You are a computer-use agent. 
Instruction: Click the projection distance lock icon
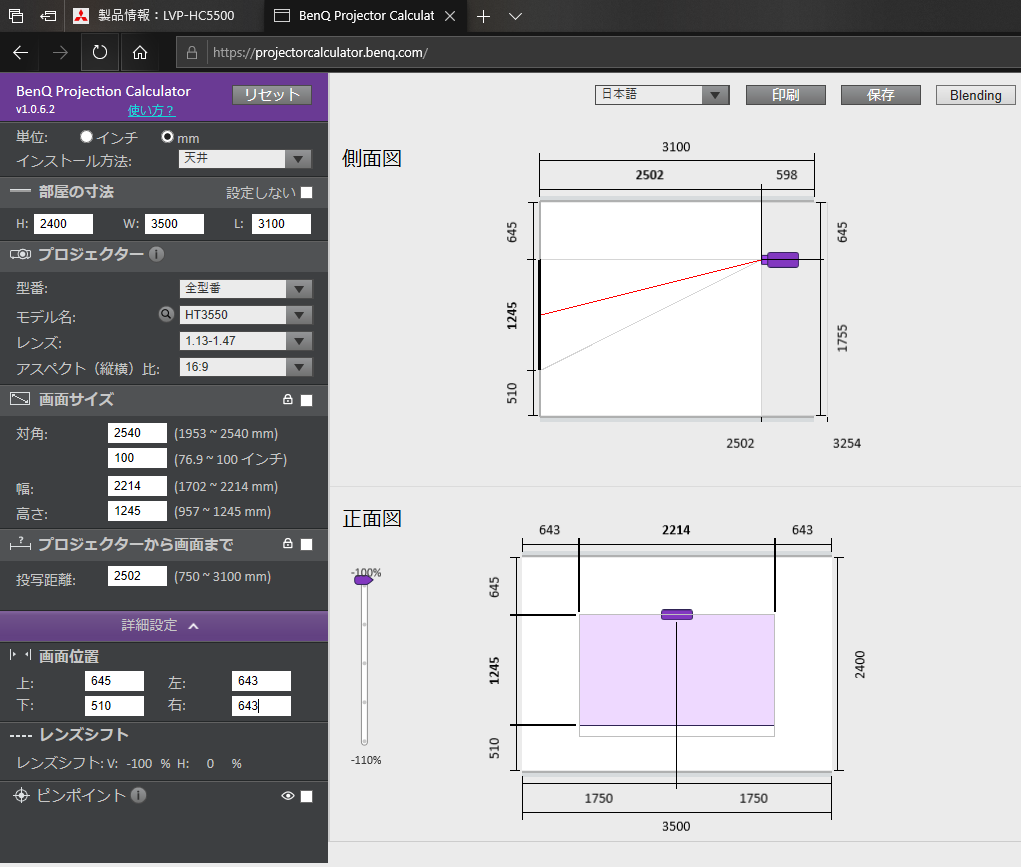click(288, 543)
